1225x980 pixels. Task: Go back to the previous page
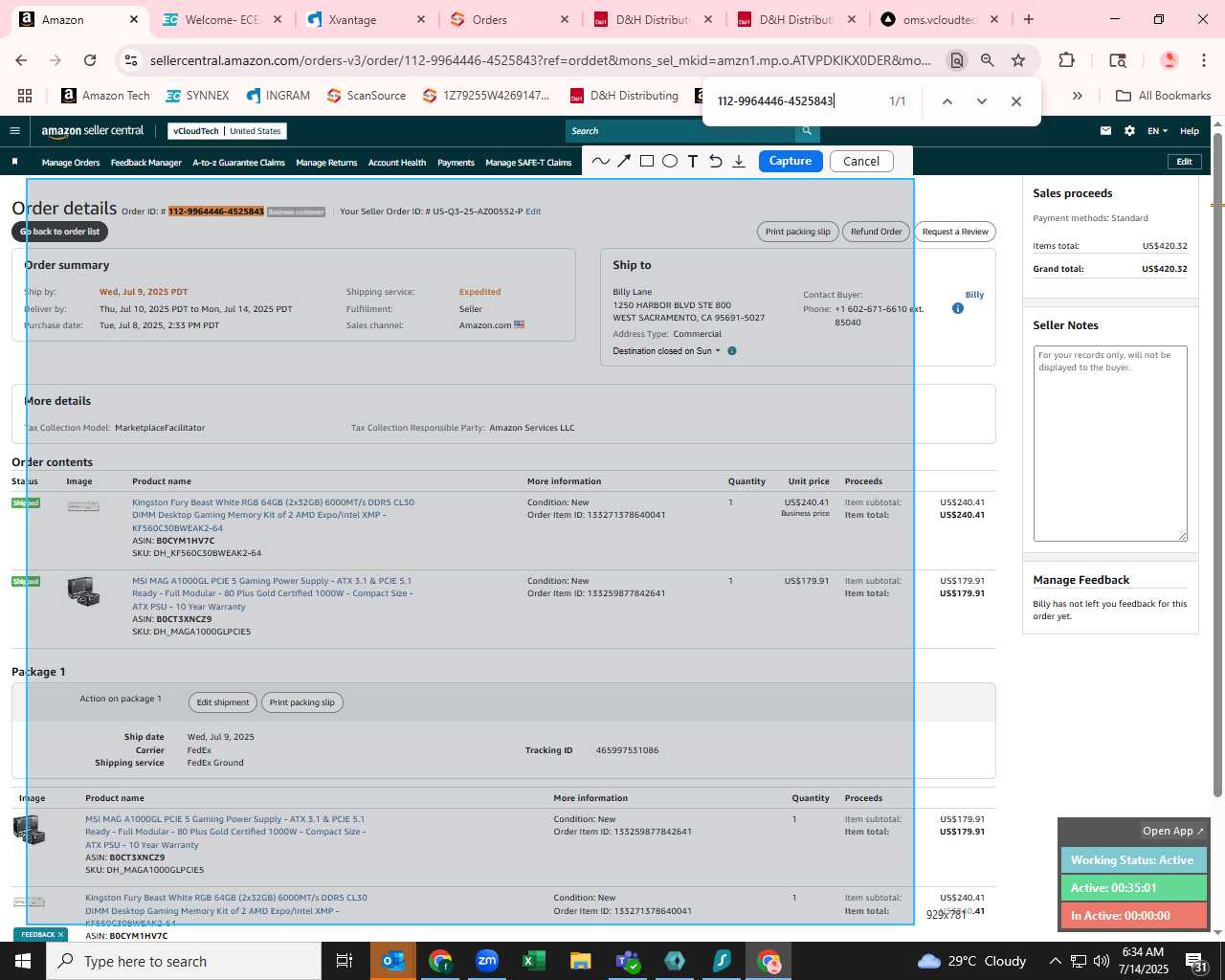tap(21, 60)
